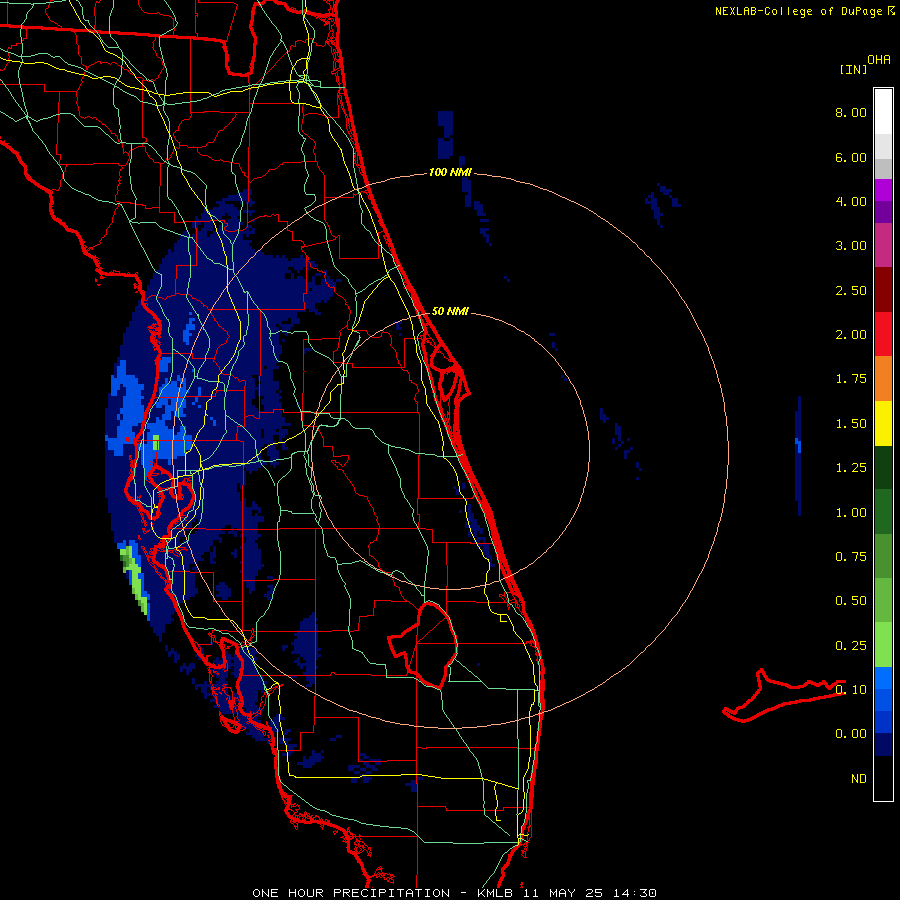Viewport: 900px width, 900px height.
Task: Select the '2.00' scale value
Action: [x=851, y=335]
